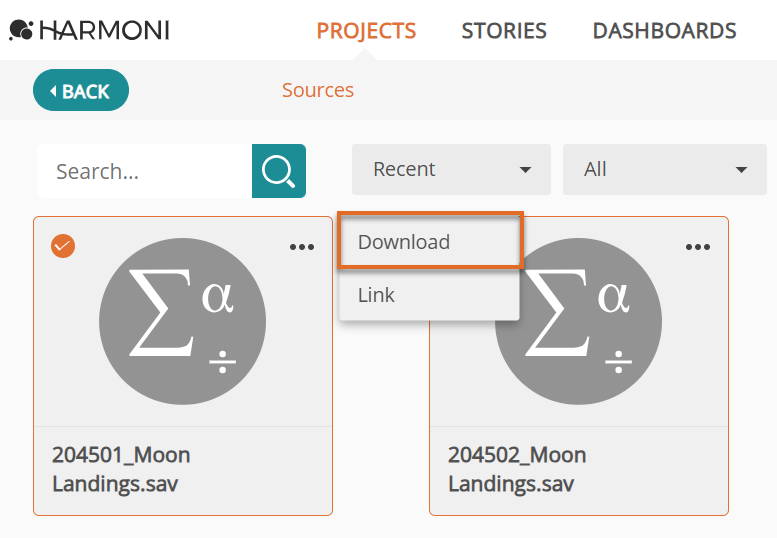The width and height of the screenshot is (777, 538).
Task: Click the Harmoni logo
Action: point(90,30)
